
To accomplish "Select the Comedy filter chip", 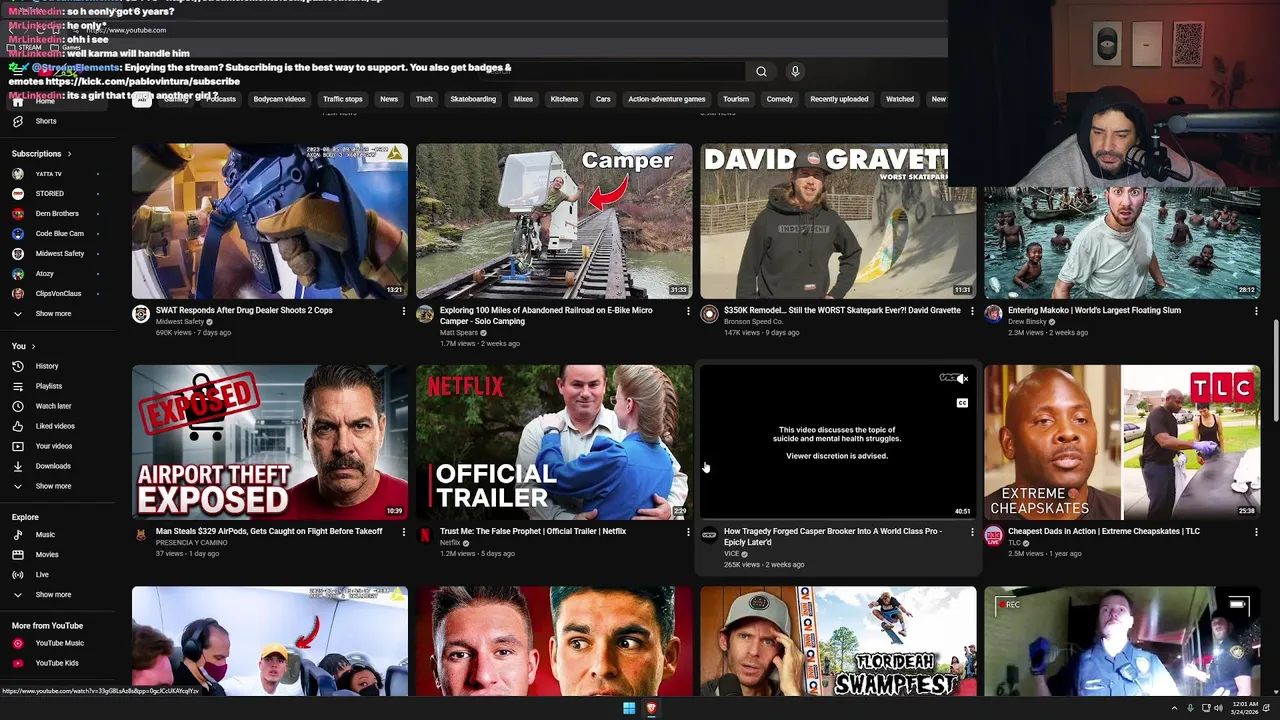I will [x=780, y=99].
